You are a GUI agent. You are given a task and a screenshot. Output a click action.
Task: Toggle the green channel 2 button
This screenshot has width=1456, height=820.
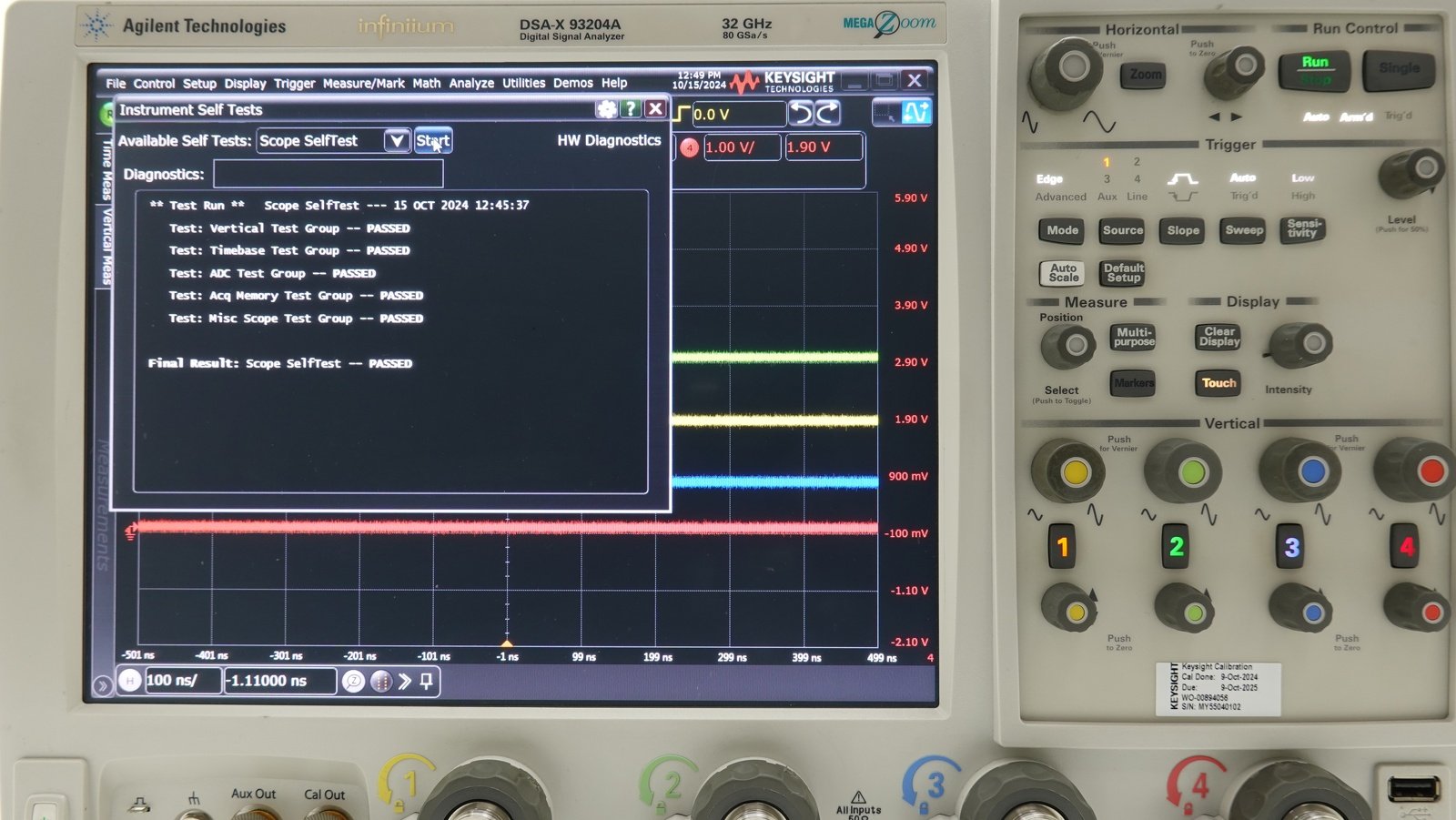(1176, 547)
